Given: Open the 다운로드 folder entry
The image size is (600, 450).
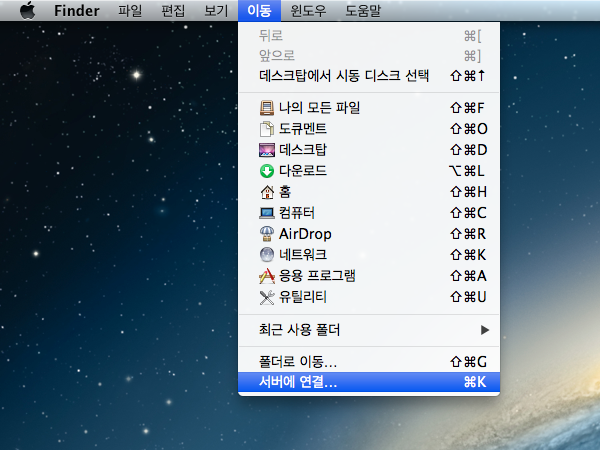Looking at the screenshot, I should click(369, 171).
